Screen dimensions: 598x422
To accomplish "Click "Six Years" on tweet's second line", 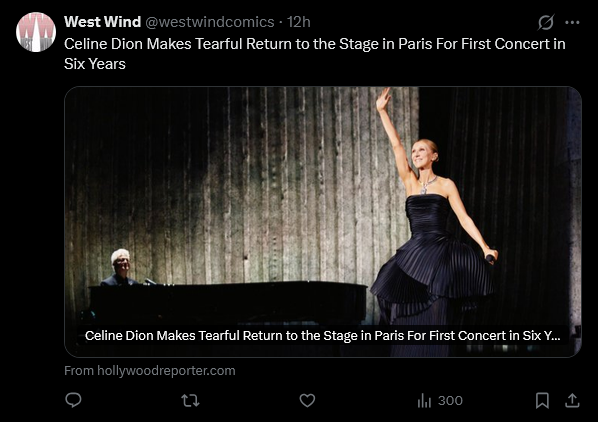I will pos(95,64).
